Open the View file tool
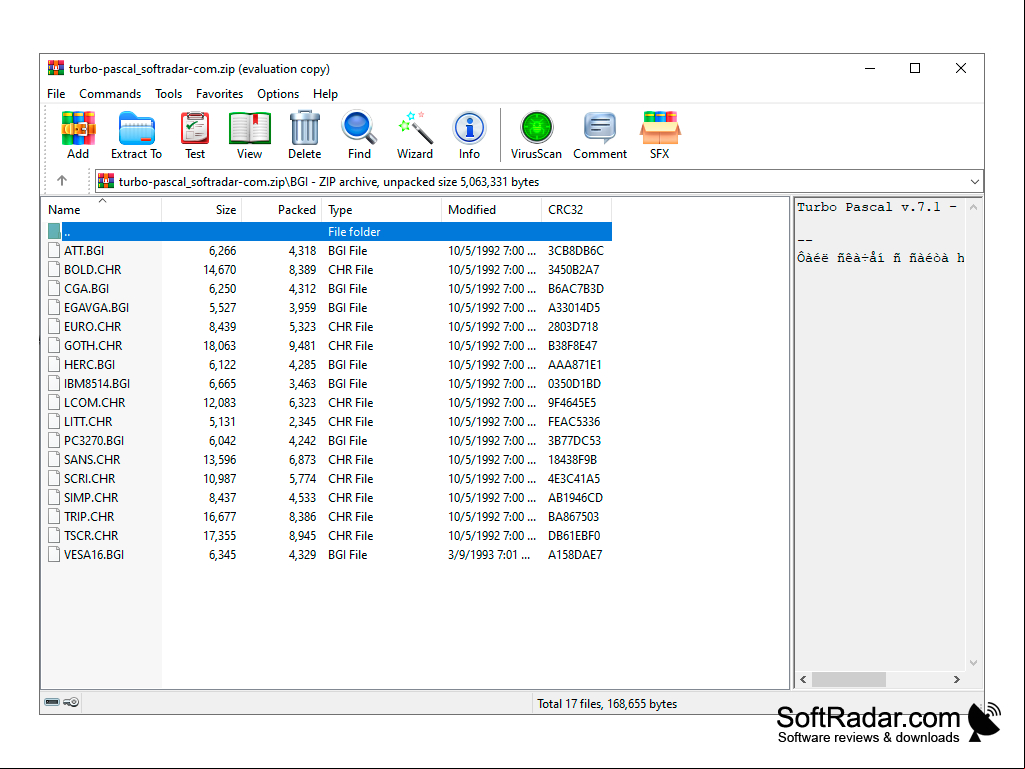 (x=249, y=135)
